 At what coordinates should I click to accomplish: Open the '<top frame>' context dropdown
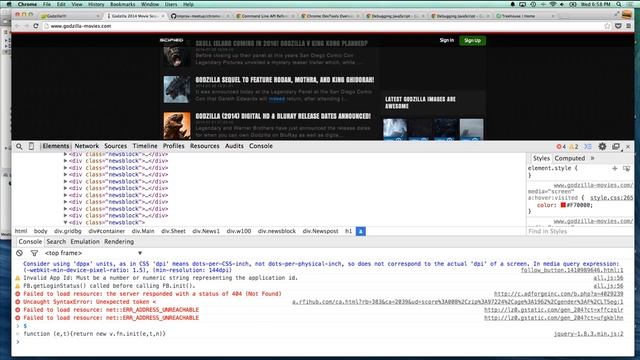93,253
